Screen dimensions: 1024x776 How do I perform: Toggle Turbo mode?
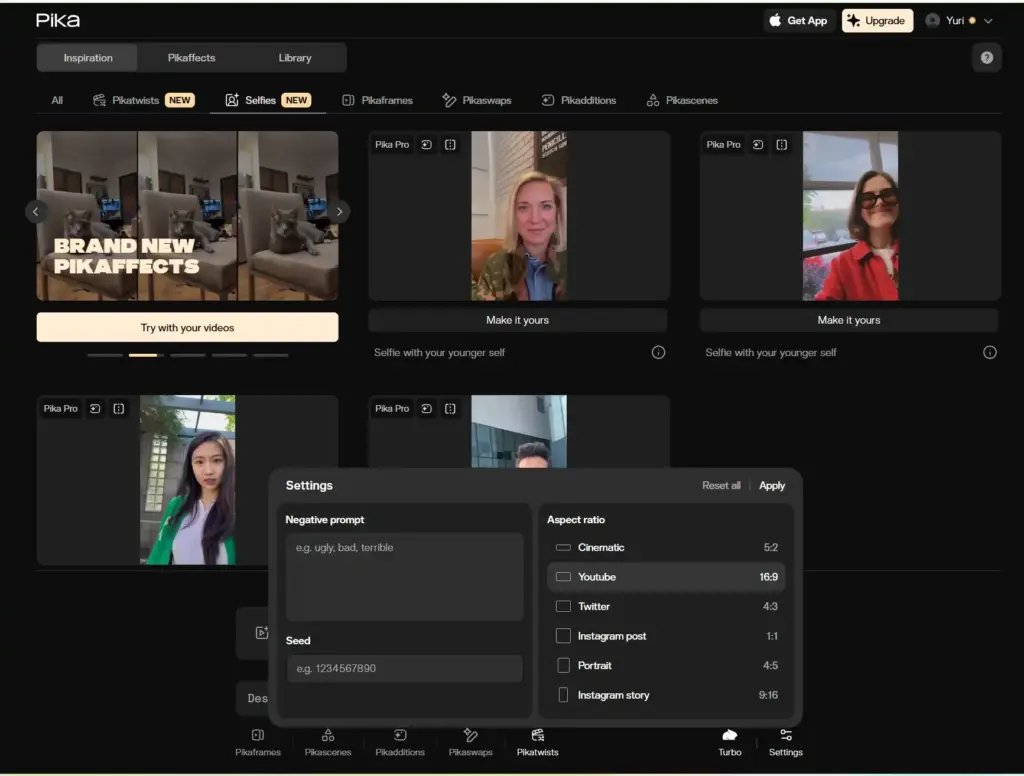(x=730, y=735)
